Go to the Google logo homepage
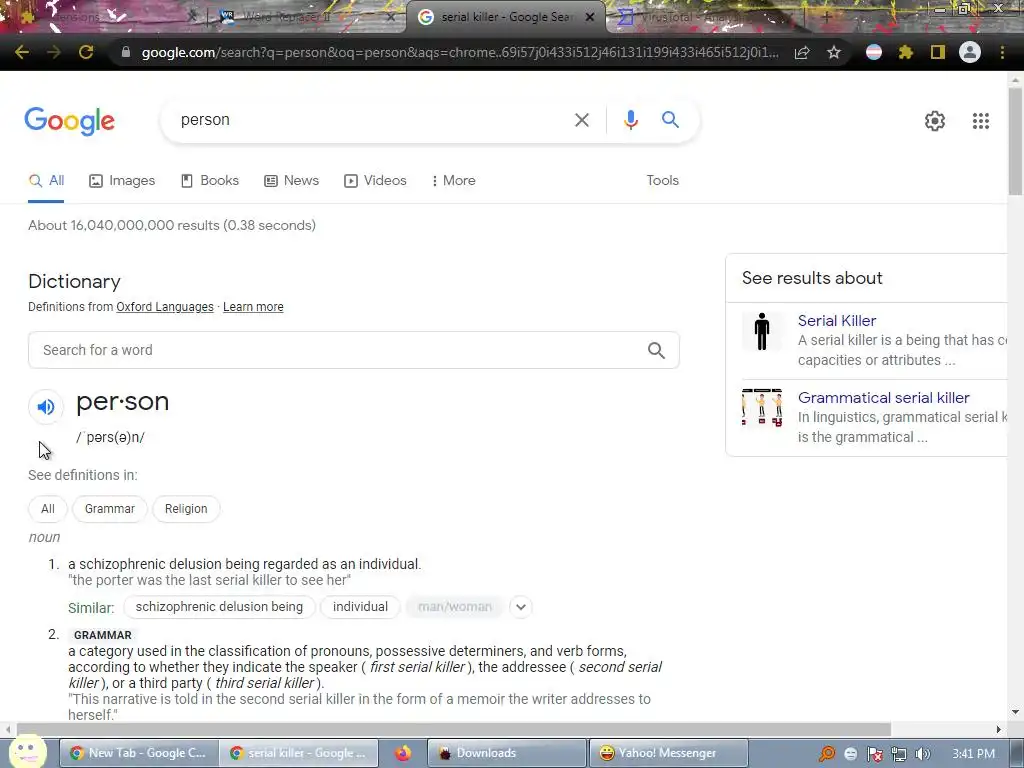Viewport: 1024px width, 768px height. tap(69, 121)
